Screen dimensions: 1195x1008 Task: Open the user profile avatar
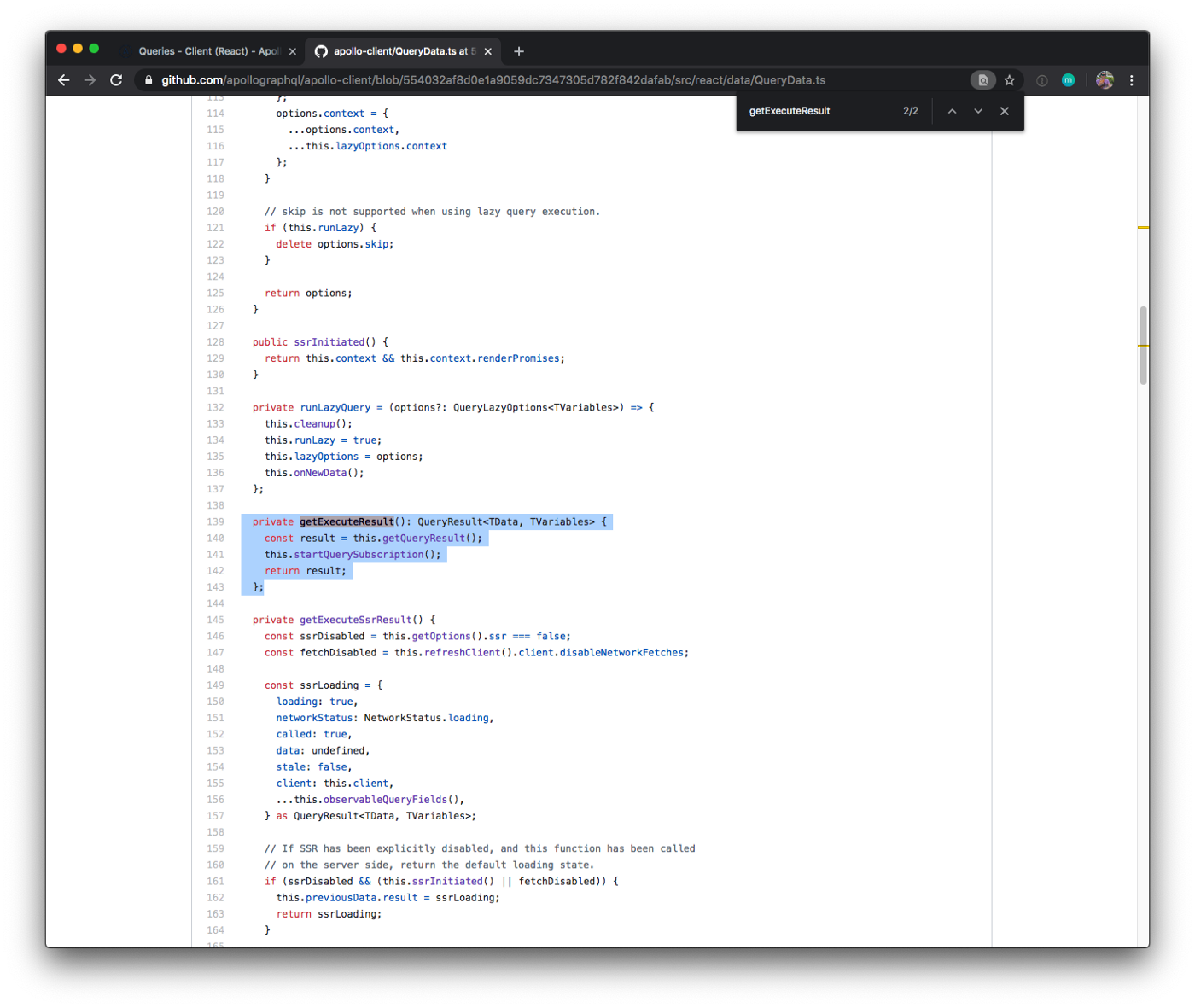pos(1105,80)
